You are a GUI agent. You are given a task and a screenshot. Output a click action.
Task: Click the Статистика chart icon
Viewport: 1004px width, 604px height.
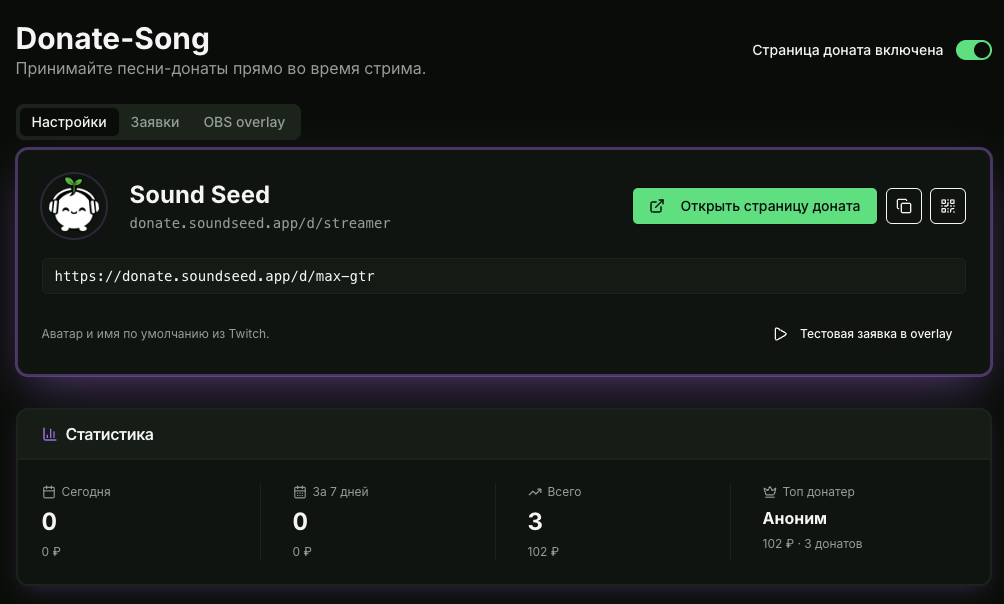tap(49, 434)
